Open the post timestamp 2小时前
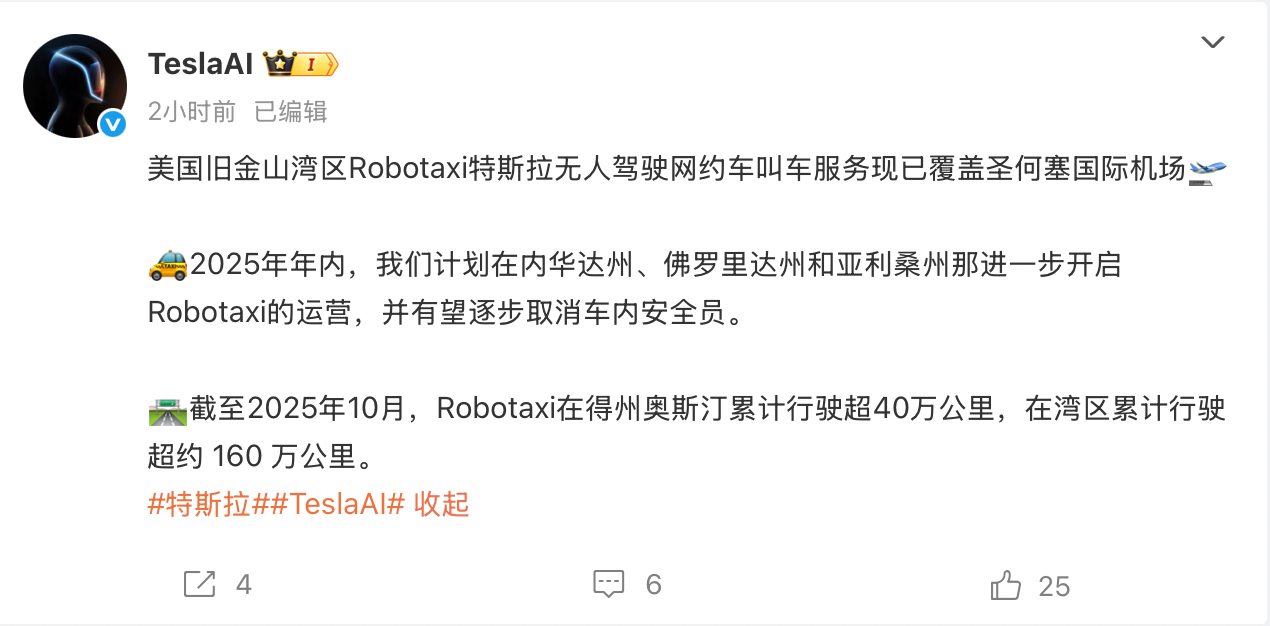 coord(192,111)
